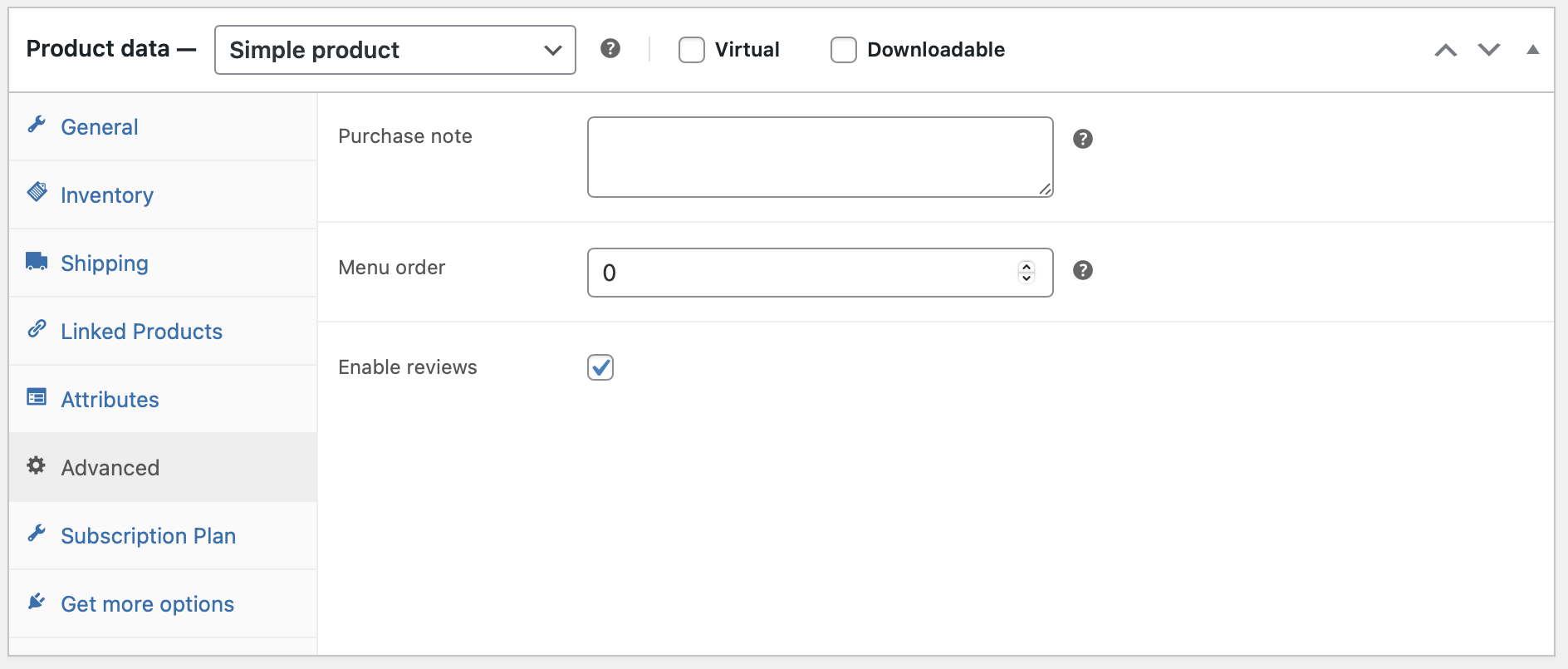Viewport: 1568px width, 669px height.
Task: Click the Shipping truck icon
Action: point(37,261)
